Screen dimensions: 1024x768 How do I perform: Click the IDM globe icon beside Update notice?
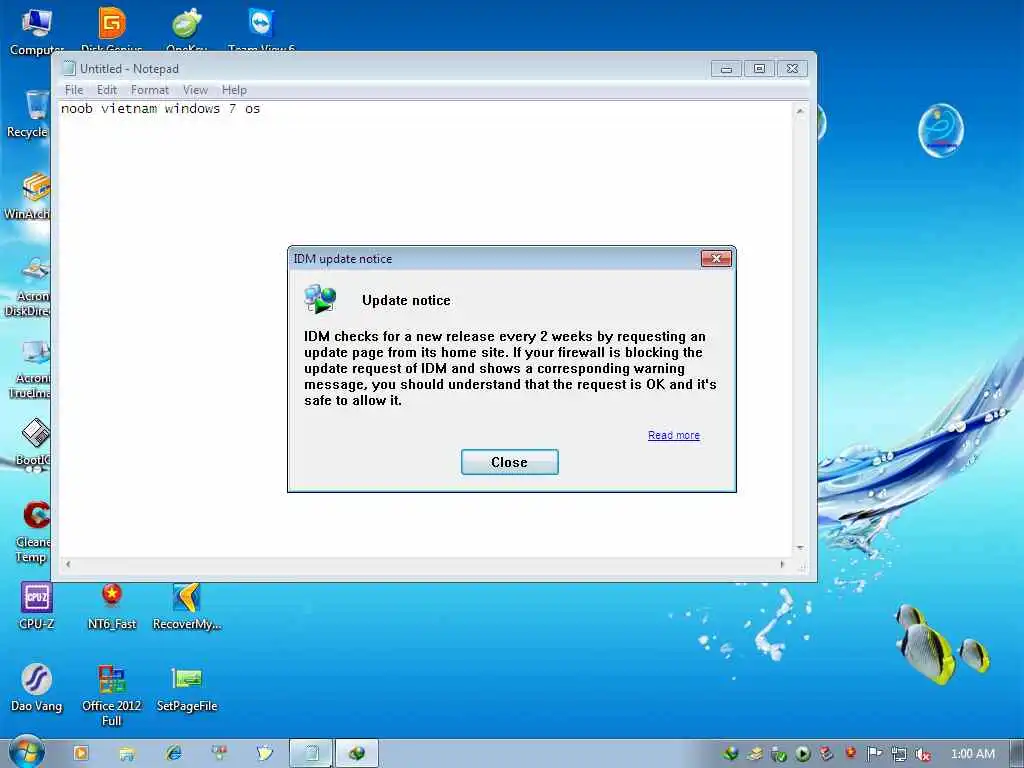(x=320, y=299)
